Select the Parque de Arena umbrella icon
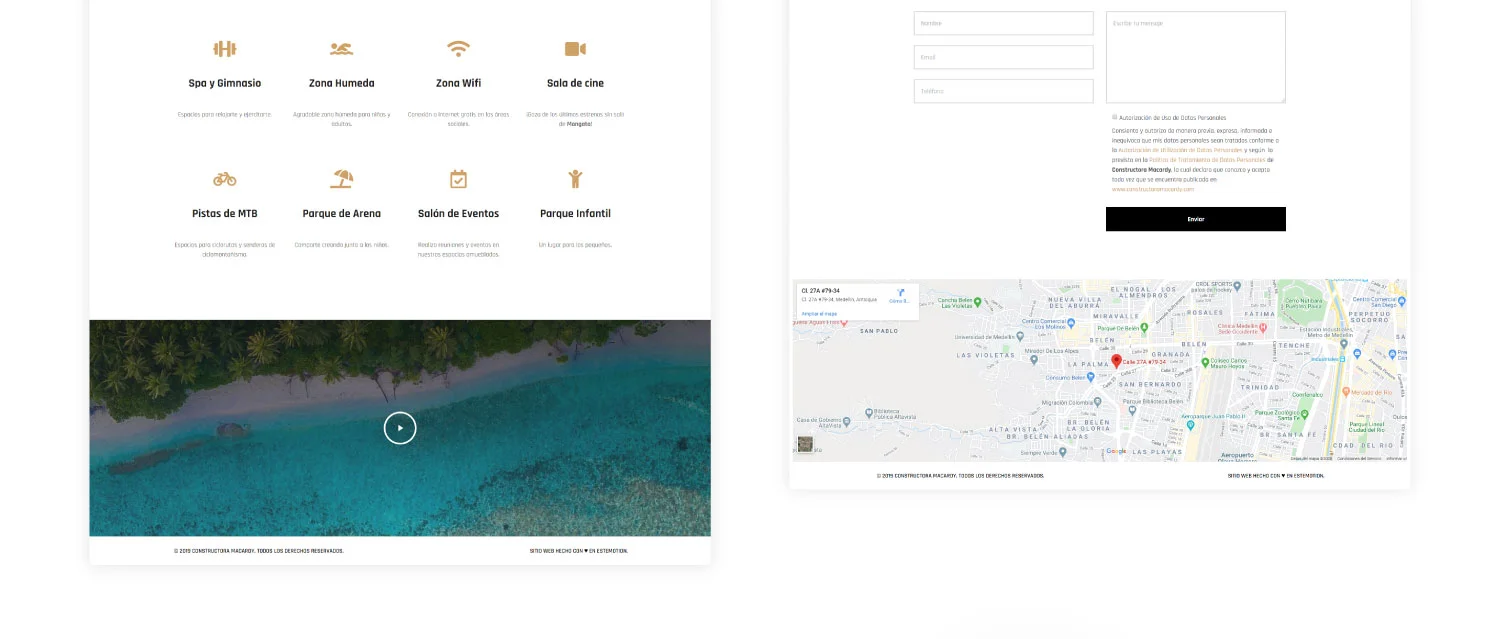 [341, 179]
